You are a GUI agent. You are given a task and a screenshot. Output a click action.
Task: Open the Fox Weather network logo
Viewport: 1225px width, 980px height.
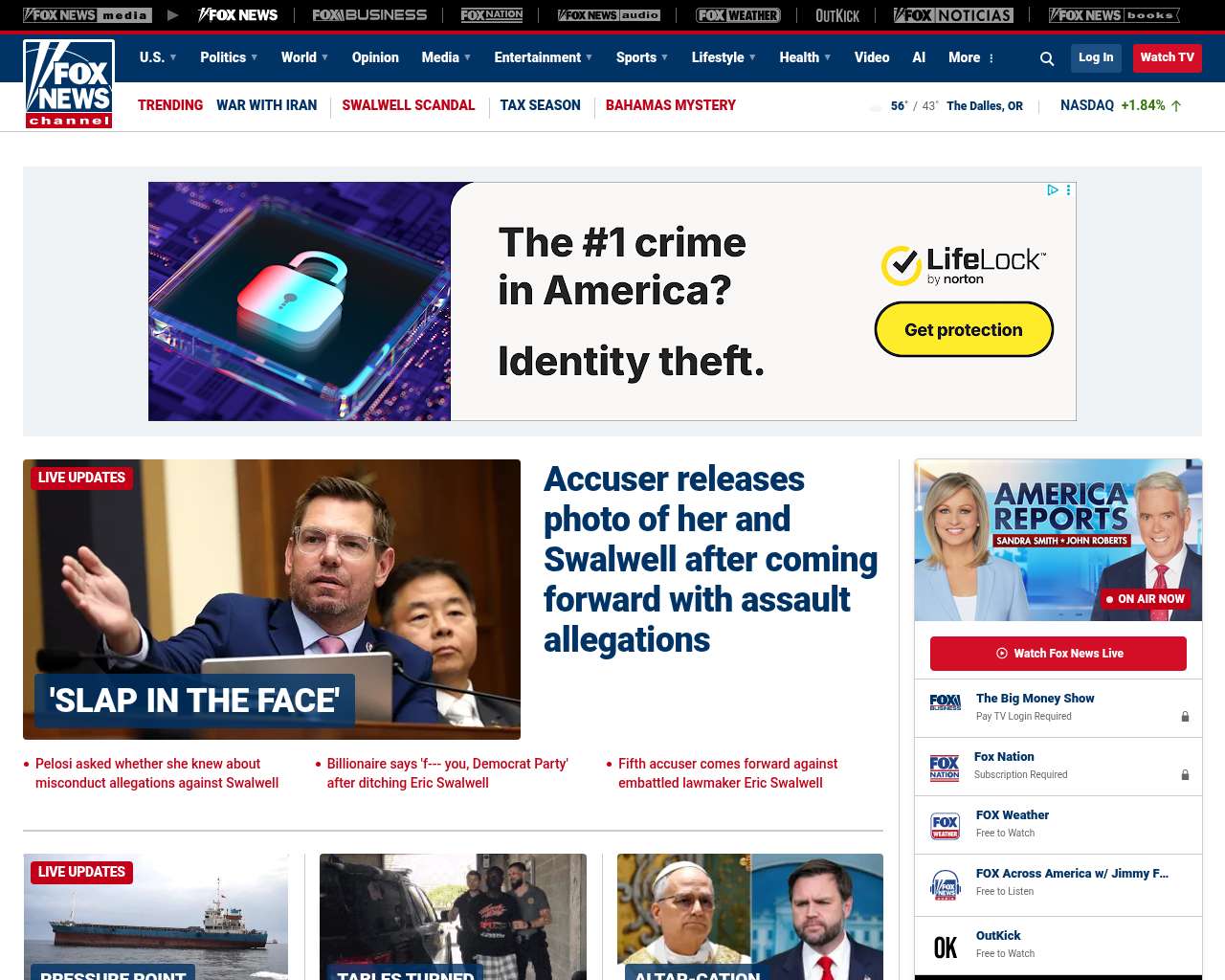coord(738,15)
